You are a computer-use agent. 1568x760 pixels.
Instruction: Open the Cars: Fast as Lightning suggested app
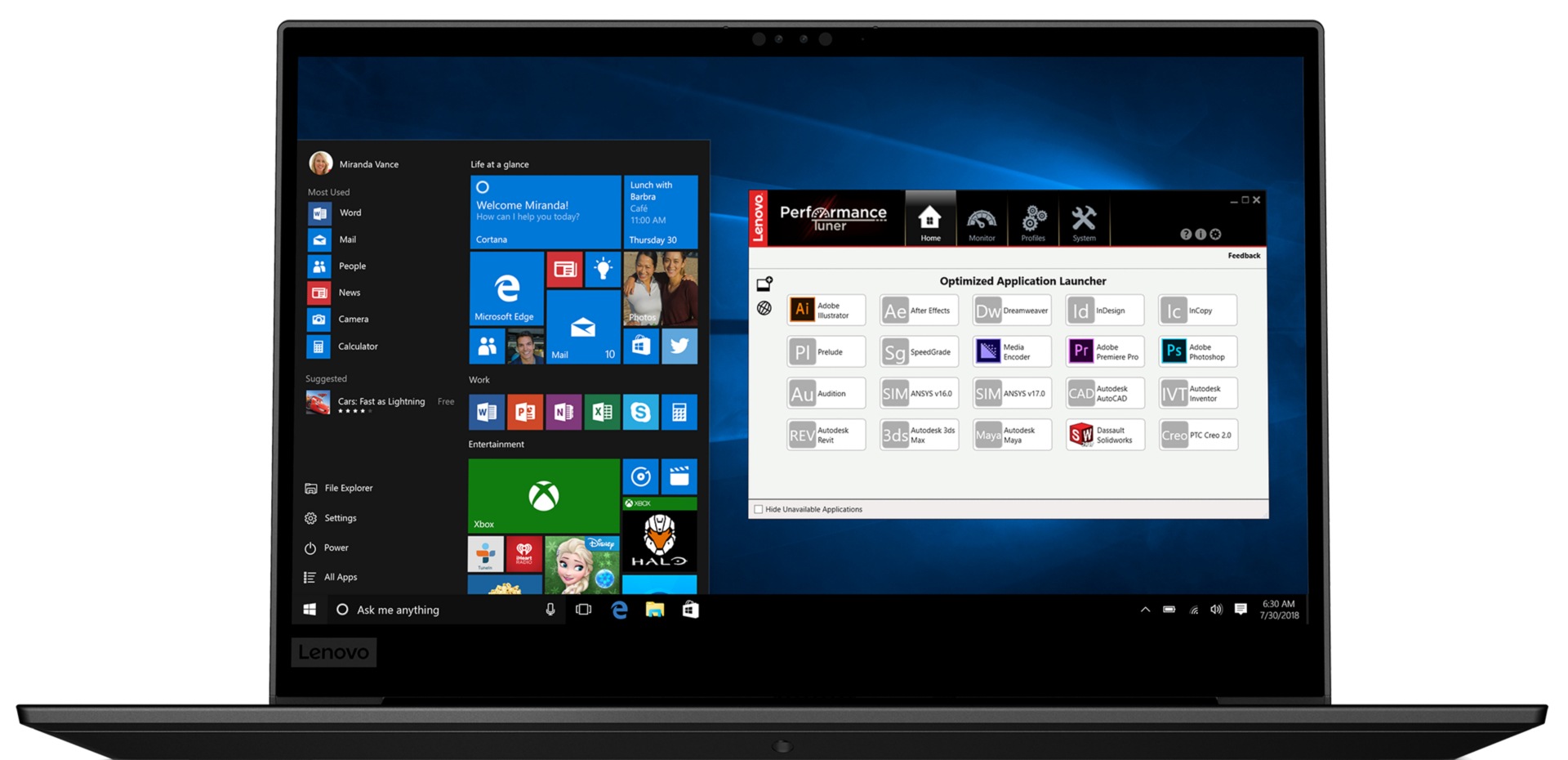(381, 401)
